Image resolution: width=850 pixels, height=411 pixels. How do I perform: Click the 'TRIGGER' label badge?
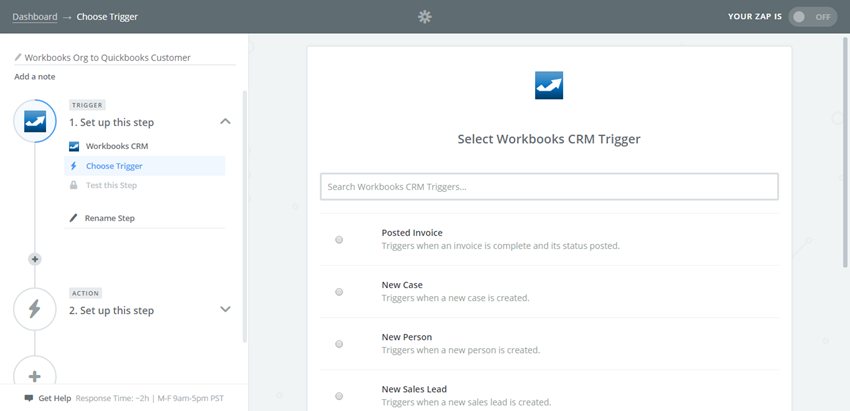pos(87,105)
